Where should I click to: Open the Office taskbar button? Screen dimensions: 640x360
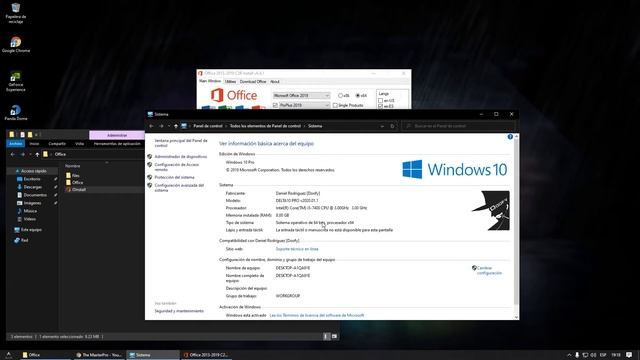pos(45,355)
